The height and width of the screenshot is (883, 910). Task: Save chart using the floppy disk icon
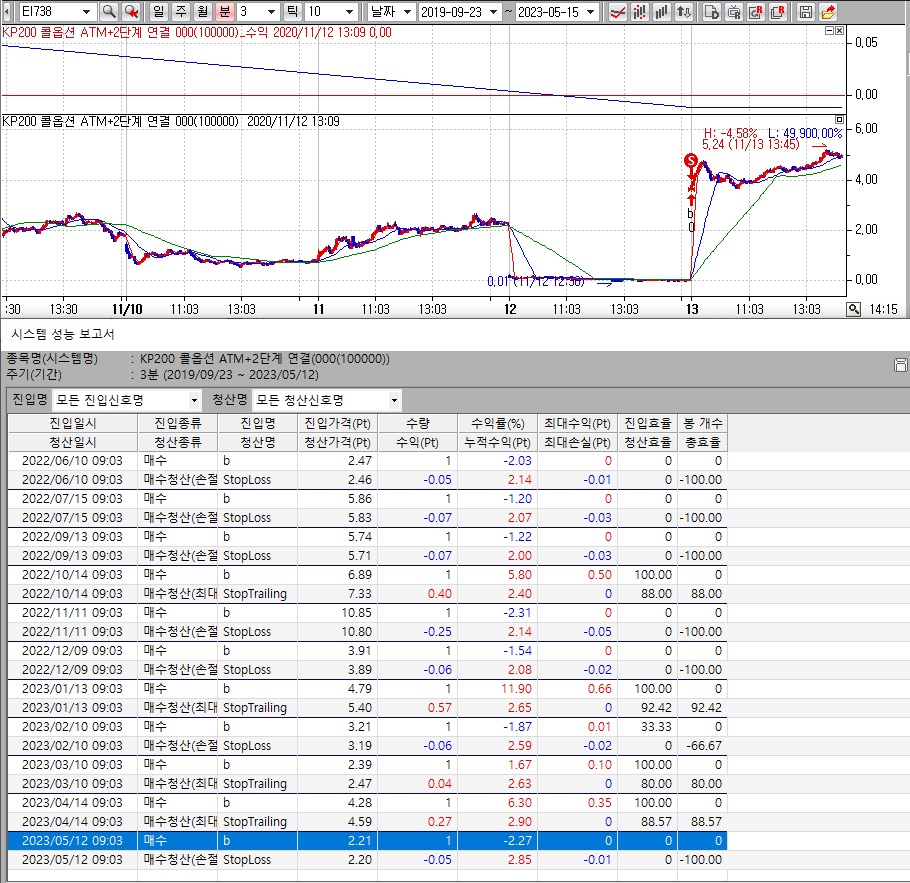point(806,12)
